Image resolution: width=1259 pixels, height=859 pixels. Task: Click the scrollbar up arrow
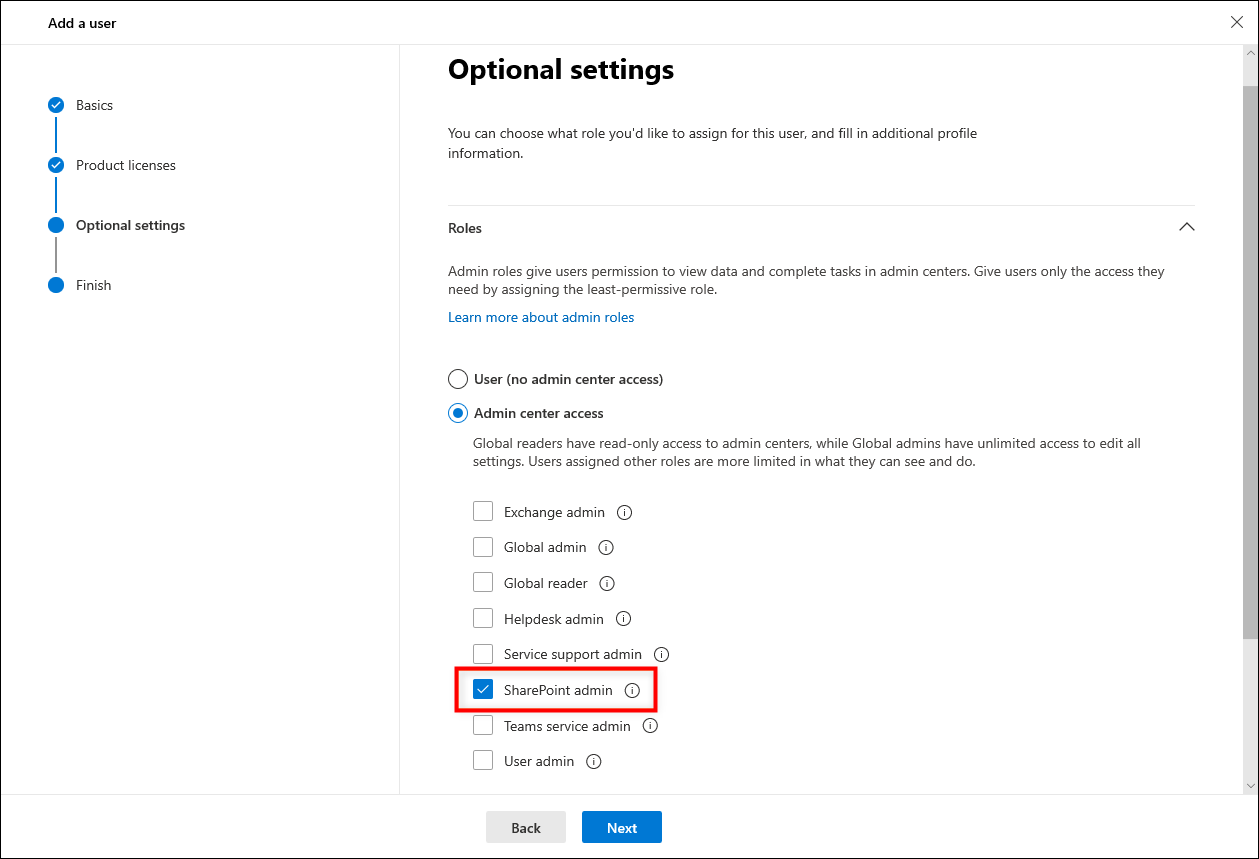click(x=1250, y=53)
